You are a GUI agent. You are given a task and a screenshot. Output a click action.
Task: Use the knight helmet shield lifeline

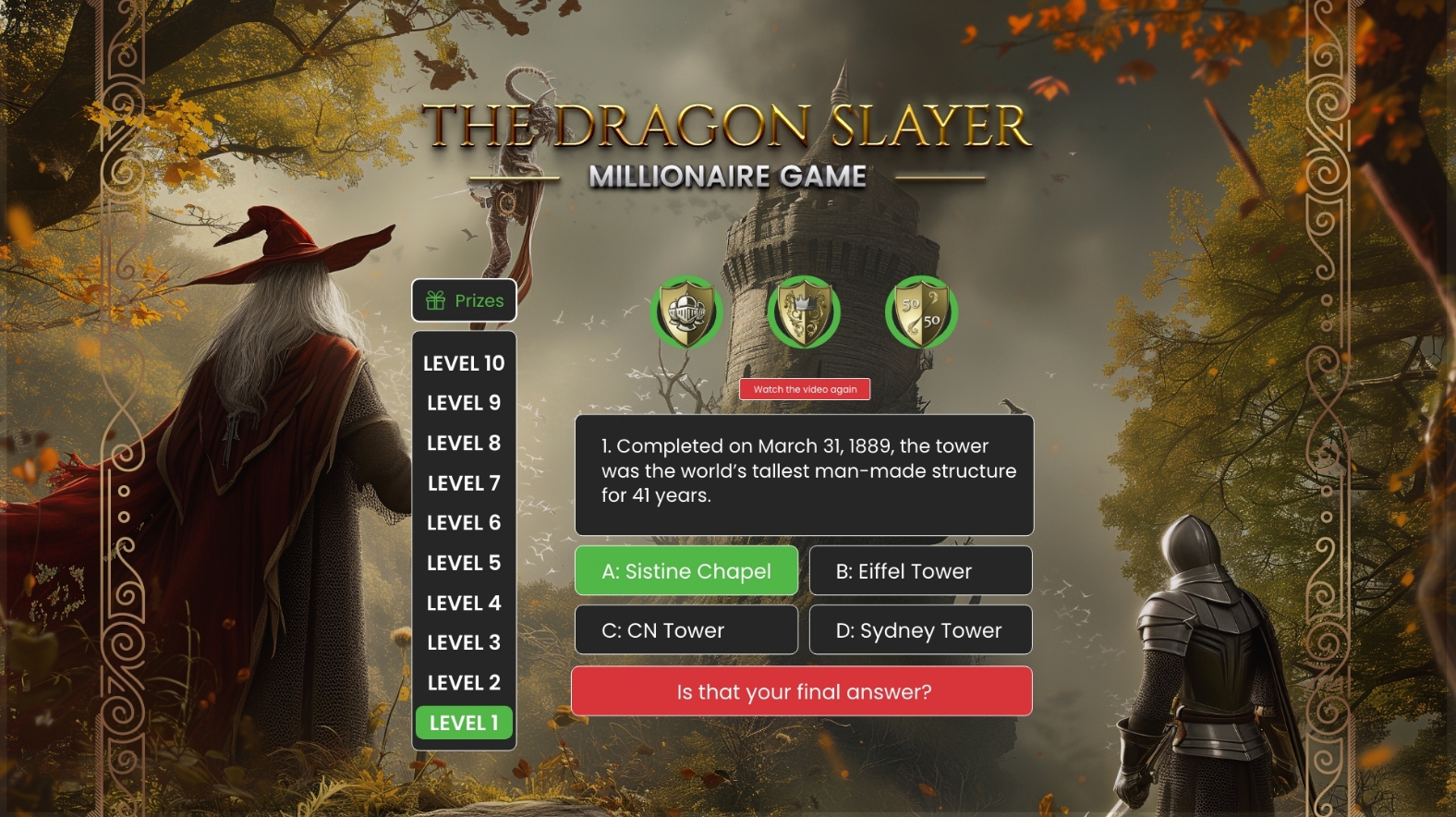(686, 313)
